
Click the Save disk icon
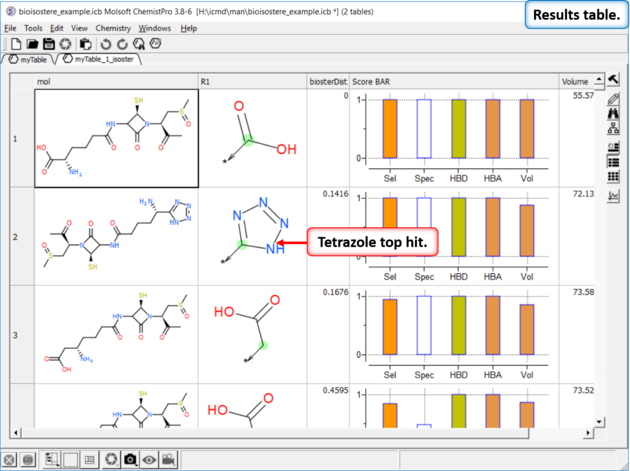point(48,44)
